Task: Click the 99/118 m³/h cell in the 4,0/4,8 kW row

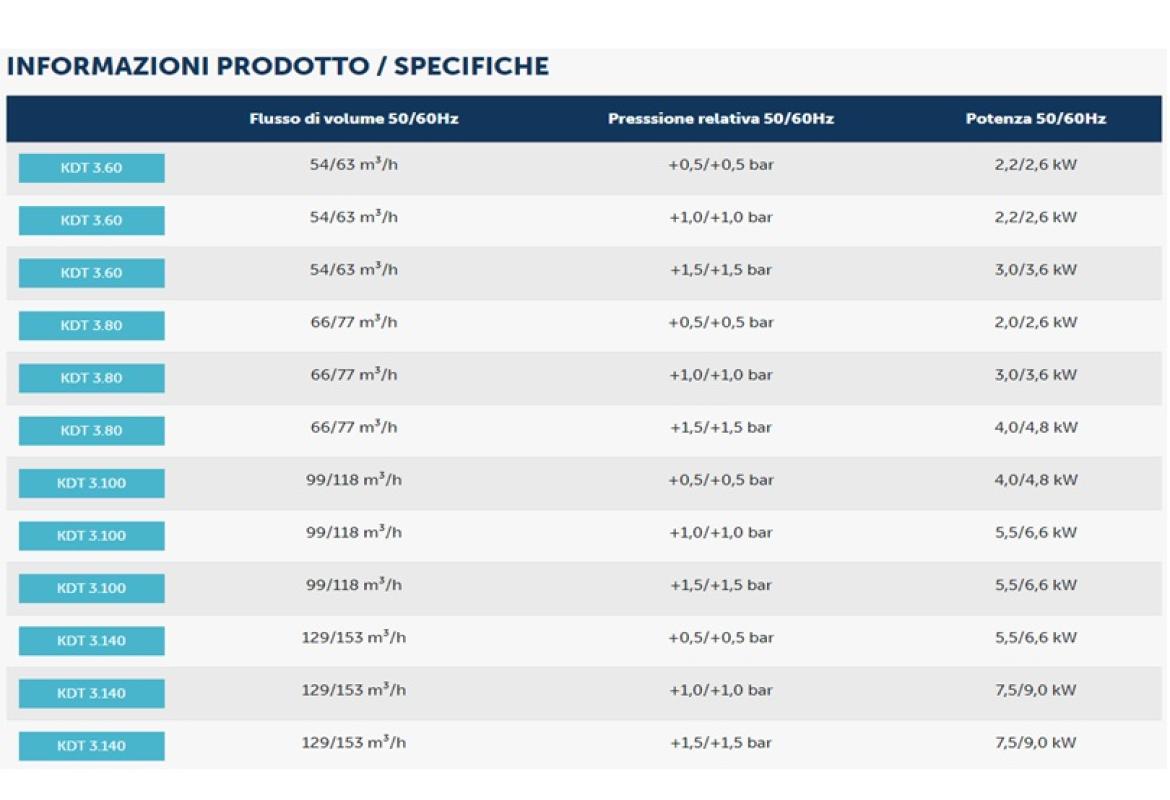Action: coord(353,480)
